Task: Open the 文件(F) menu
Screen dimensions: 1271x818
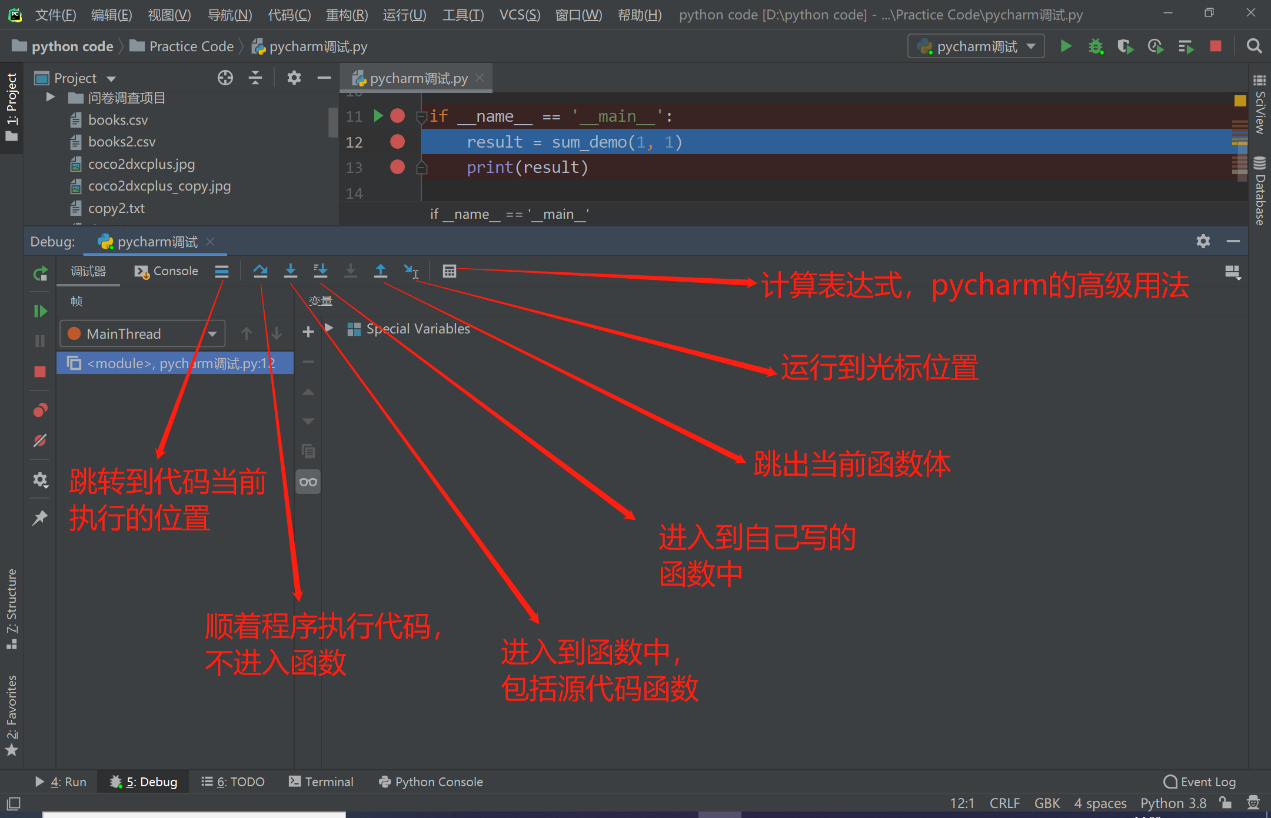Action: (55, 15)
